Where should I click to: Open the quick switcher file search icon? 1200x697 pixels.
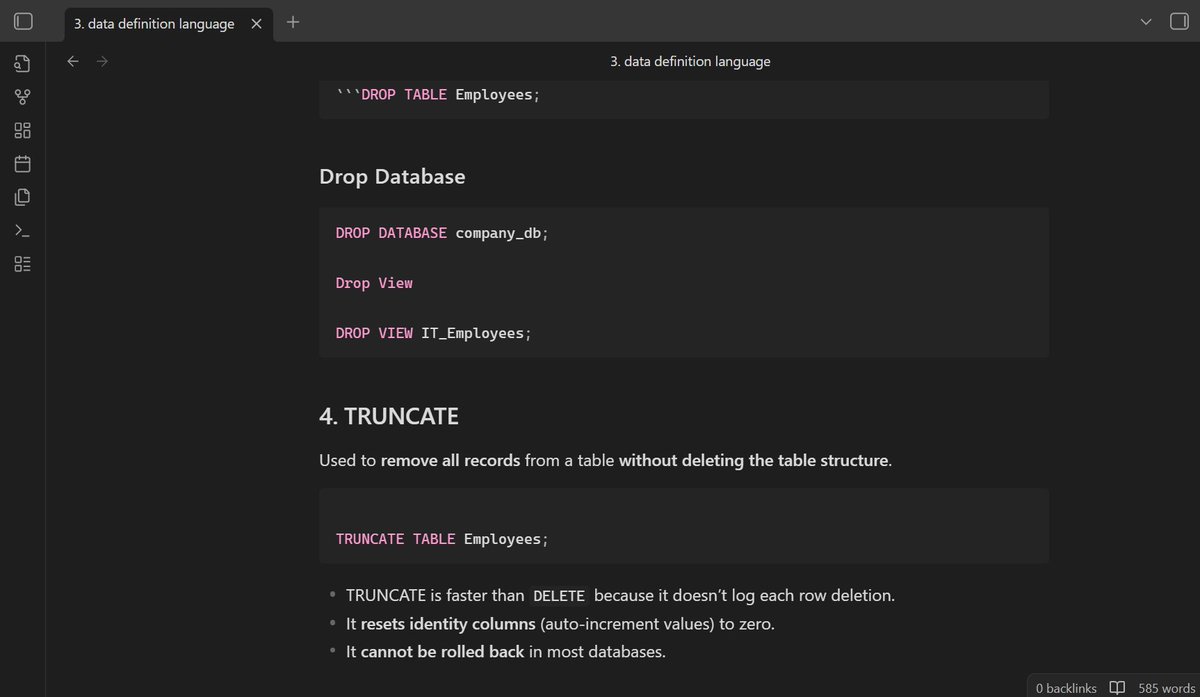pos(22,64)
